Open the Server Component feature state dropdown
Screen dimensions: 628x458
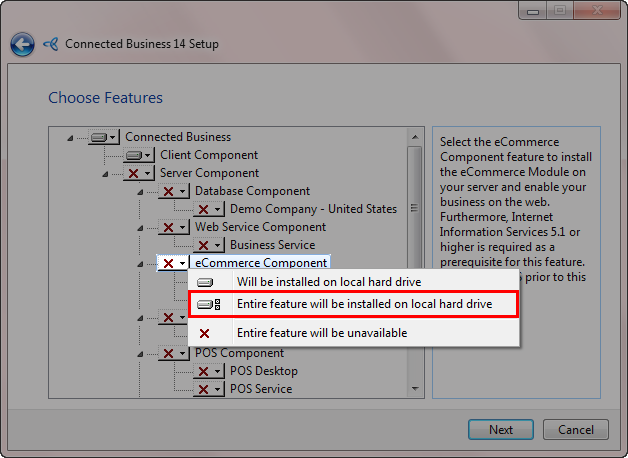(x=139, y=173)
